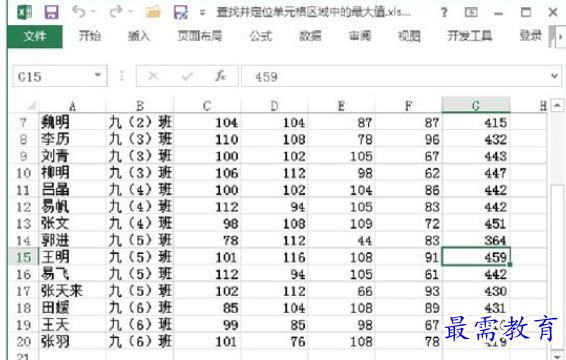Viewport: 566px width, 360px height.
Task: Select column E header
Action: [341, 106]
